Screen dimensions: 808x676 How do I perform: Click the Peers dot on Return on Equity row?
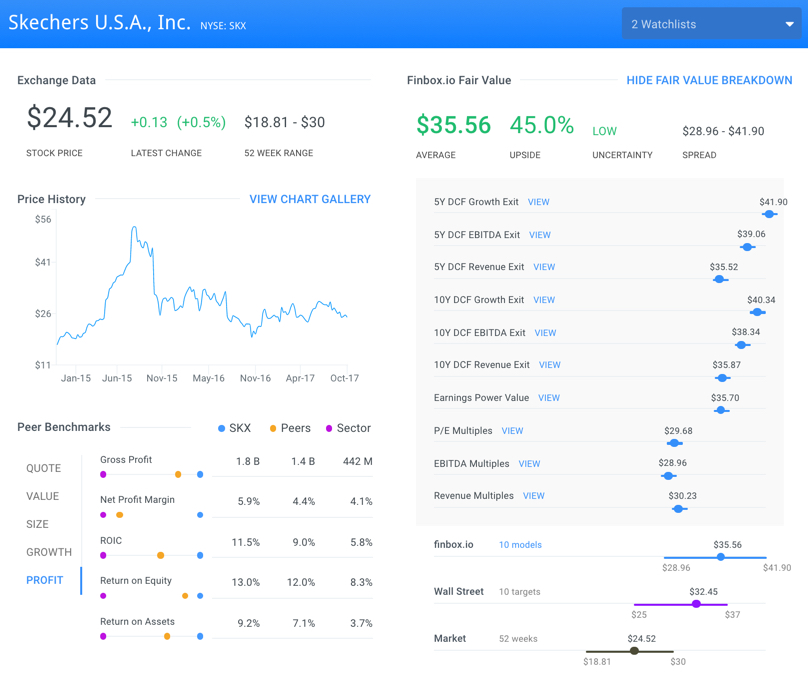[185, 596]
